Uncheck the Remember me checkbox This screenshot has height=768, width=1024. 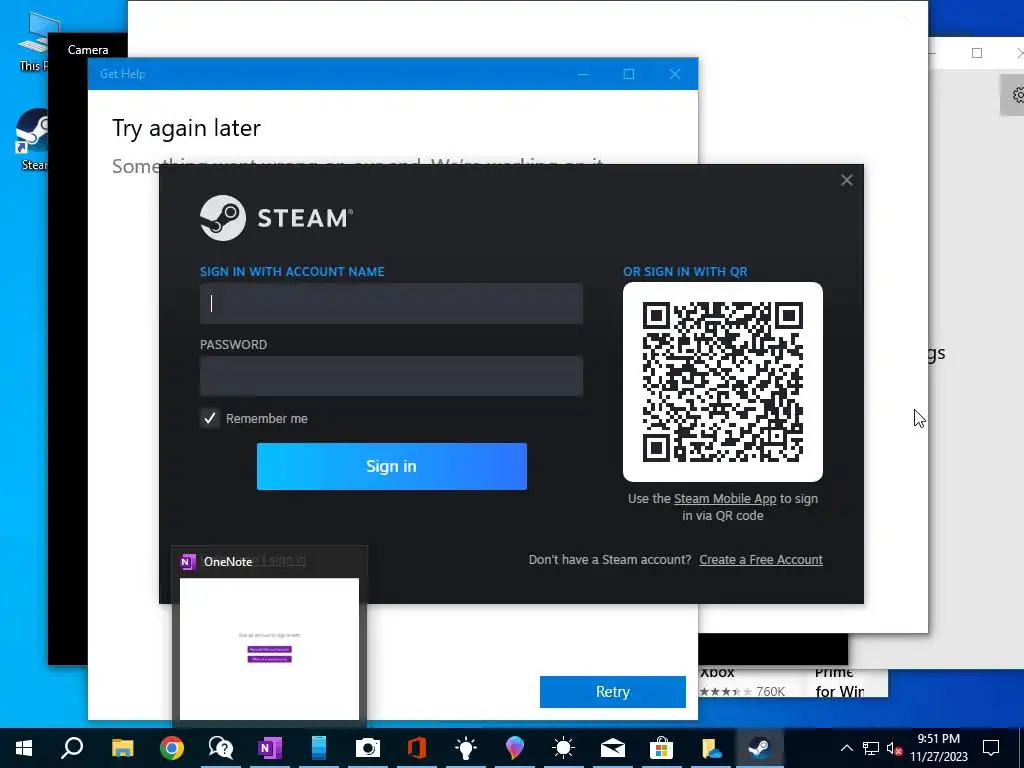point(210,419)
